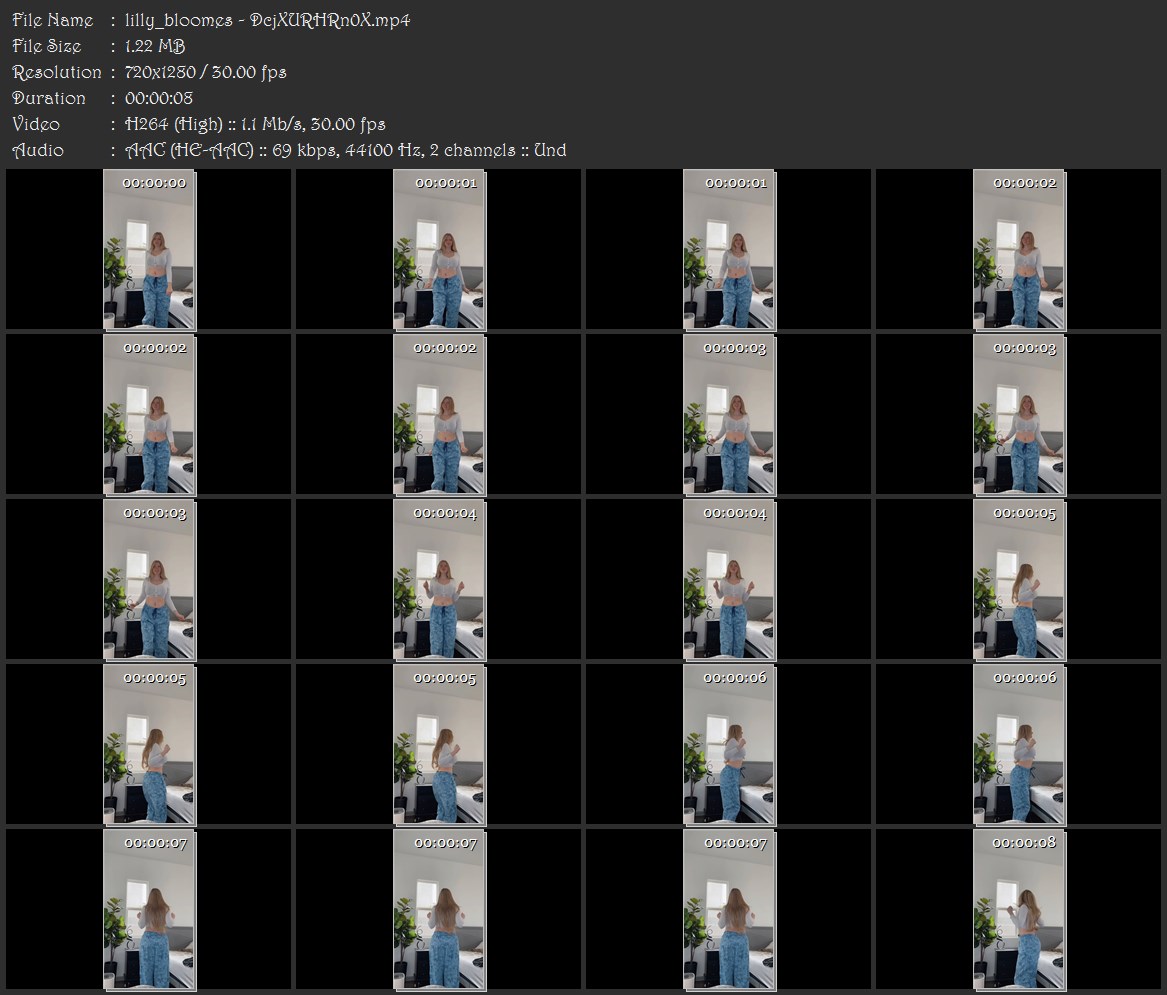Select the file size value '1.22 MB'

pyautogui.click(x=155, y=46)
